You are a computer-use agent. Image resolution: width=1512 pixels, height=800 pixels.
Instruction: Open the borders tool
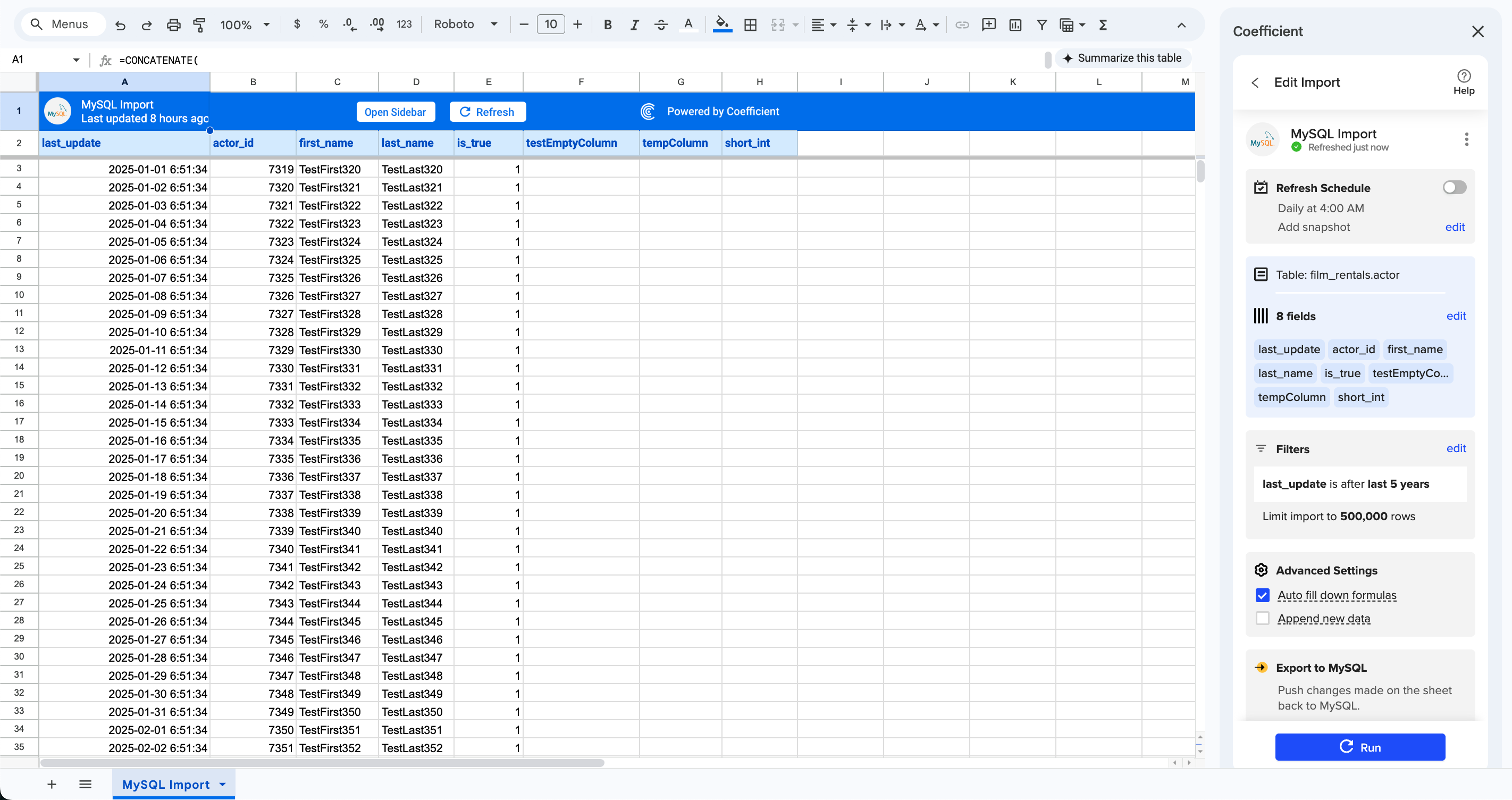(750, 24)
